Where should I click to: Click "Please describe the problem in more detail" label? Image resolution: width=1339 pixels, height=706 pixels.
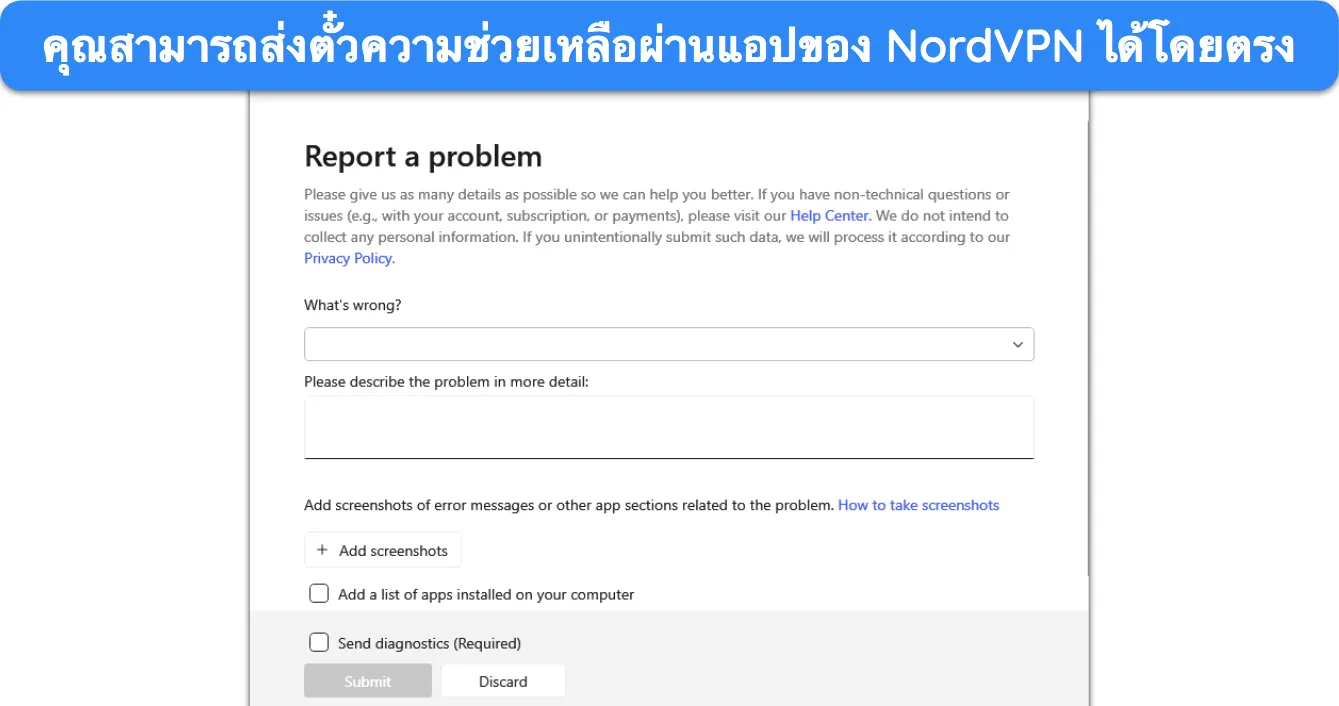[446, 382]
